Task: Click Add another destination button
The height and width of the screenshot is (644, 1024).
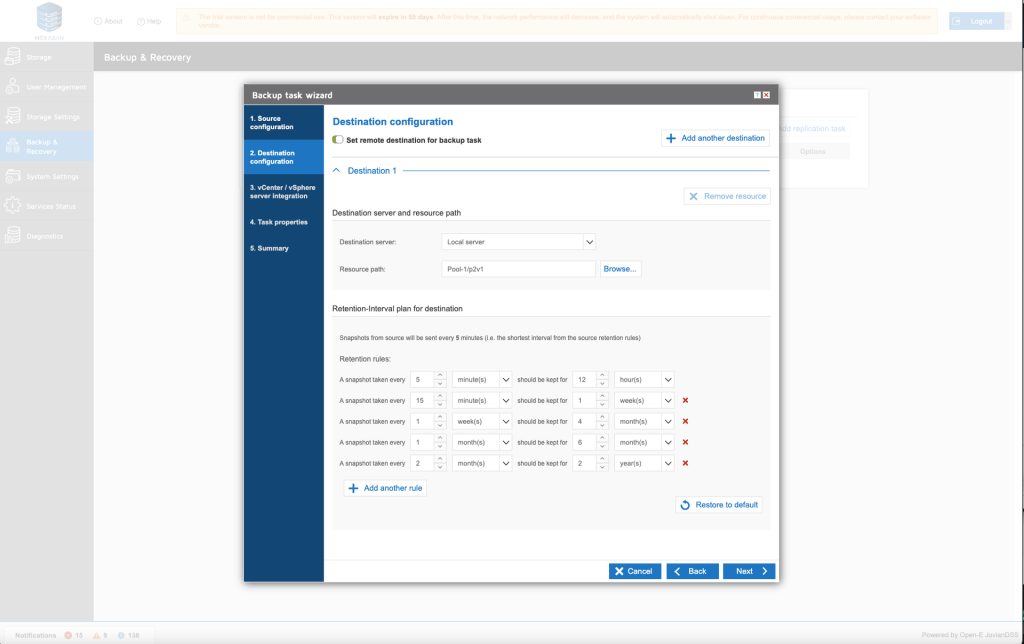Action: 715,138
